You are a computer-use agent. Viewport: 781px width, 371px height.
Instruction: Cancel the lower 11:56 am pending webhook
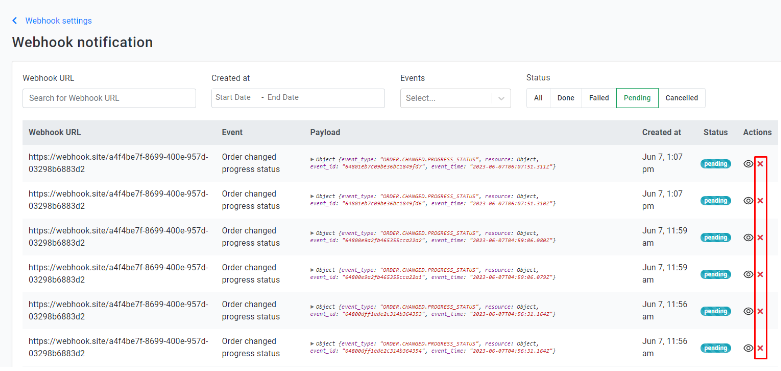[x=760, y=348]
